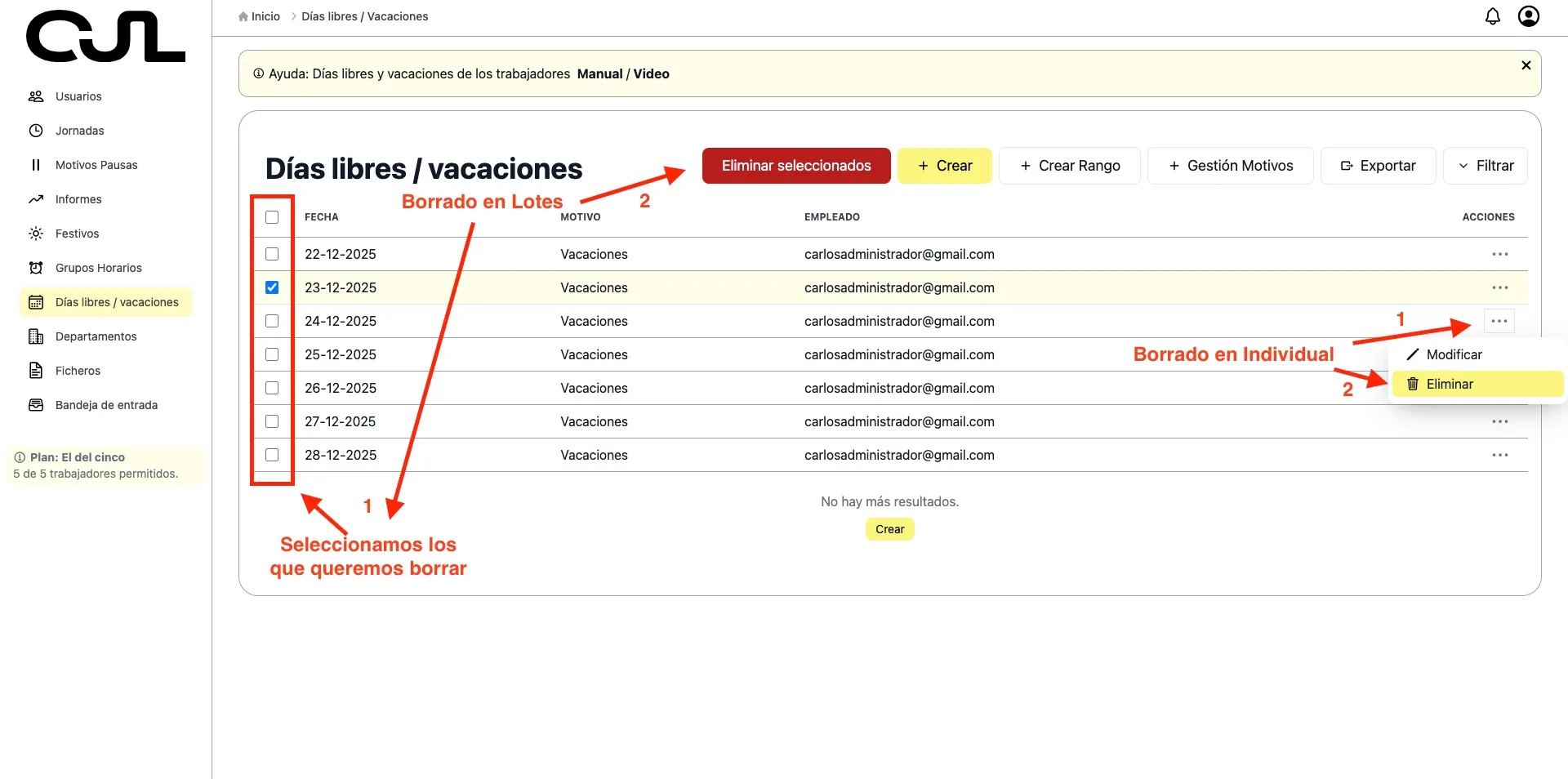
Task: Open the Manual help link
Action: [599, 73]
